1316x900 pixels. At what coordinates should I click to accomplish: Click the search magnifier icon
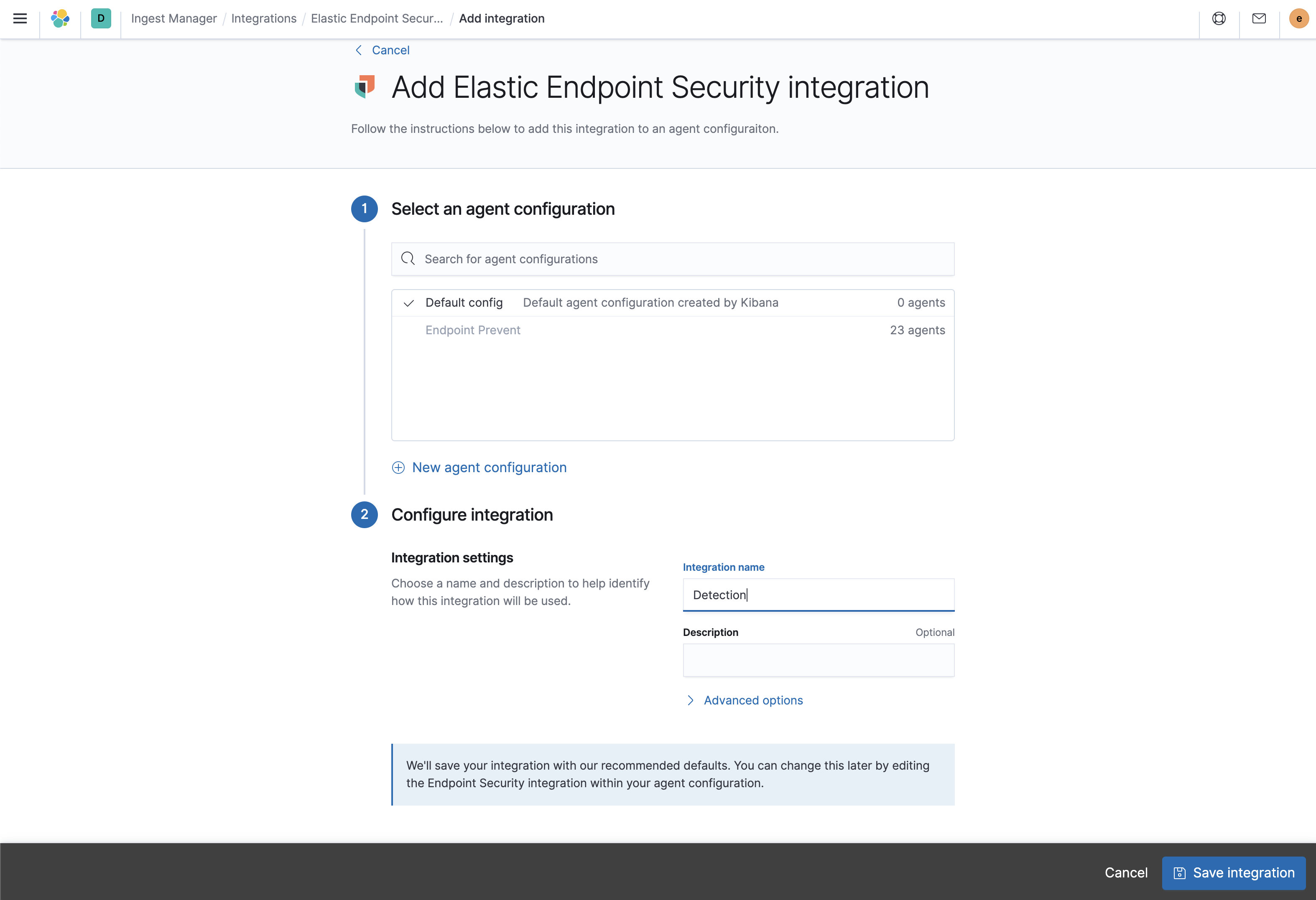pos(408,259)
